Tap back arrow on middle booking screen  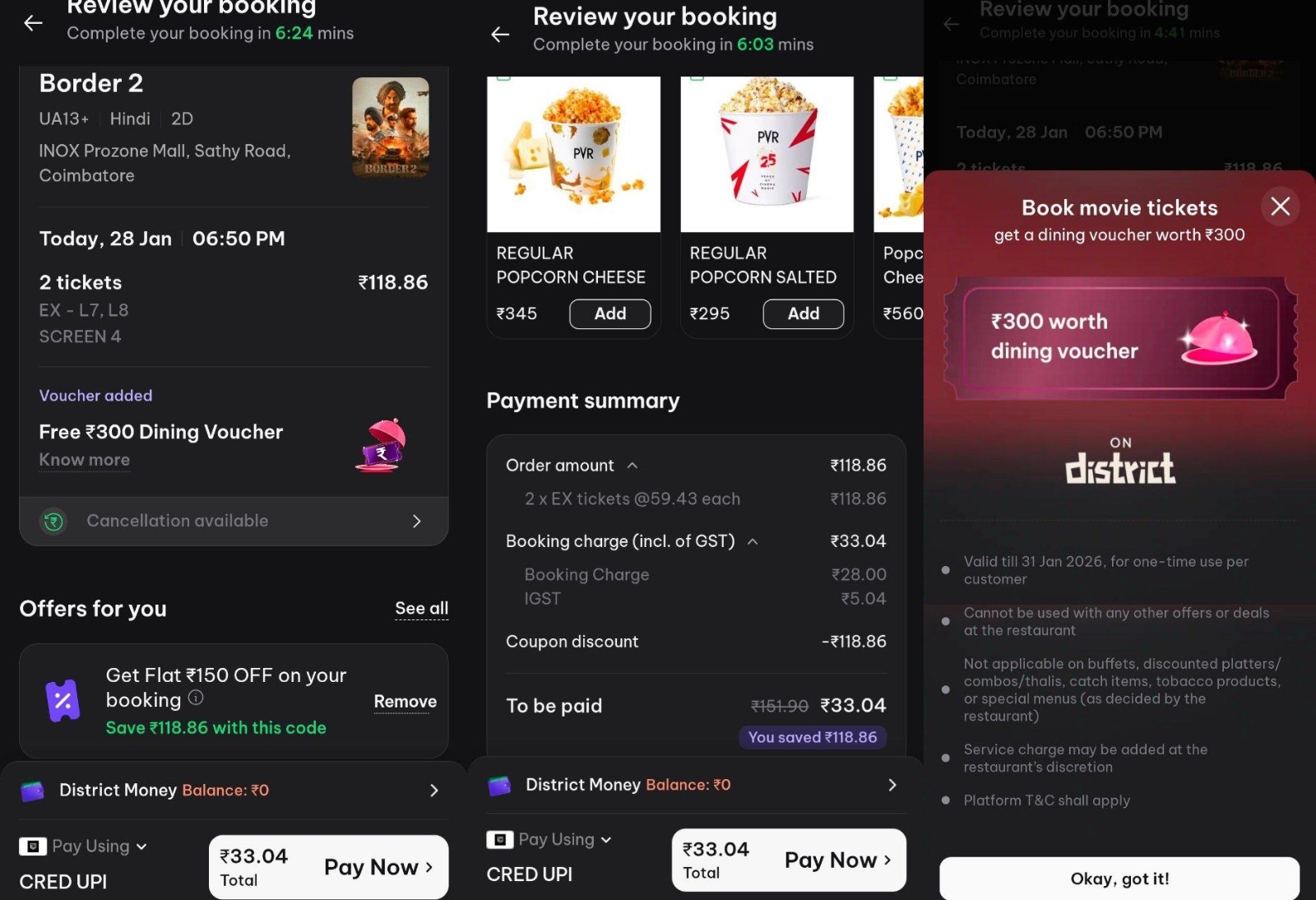500,35
